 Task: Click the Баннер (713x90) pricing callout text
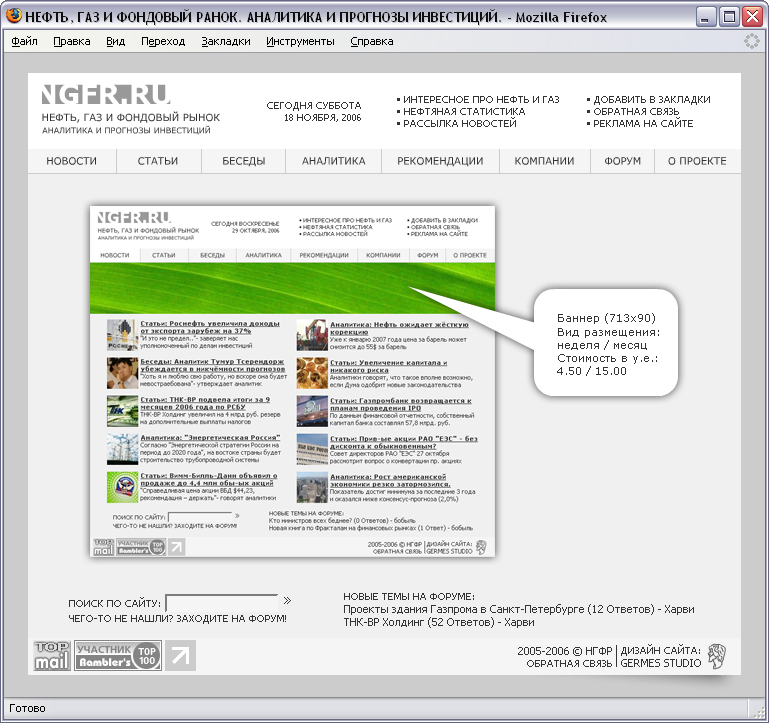click(607, 345)
